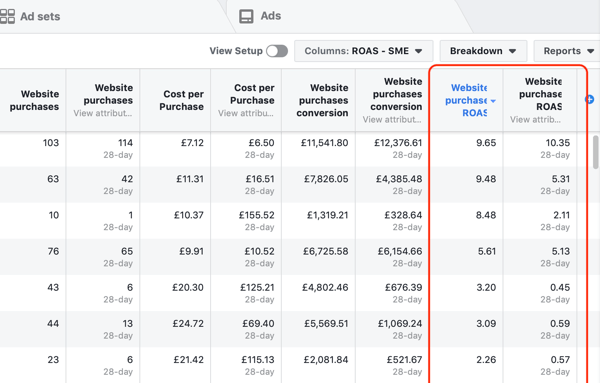Click View attribution under Website purchases conversion
This screenshot has width=600, height=383.
(392, 120)
